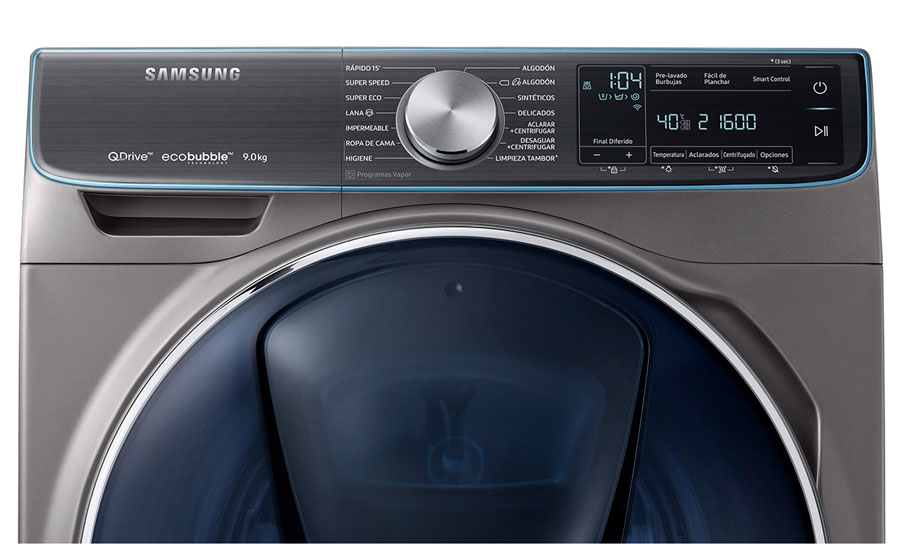Tap the start/pause button

821,131
